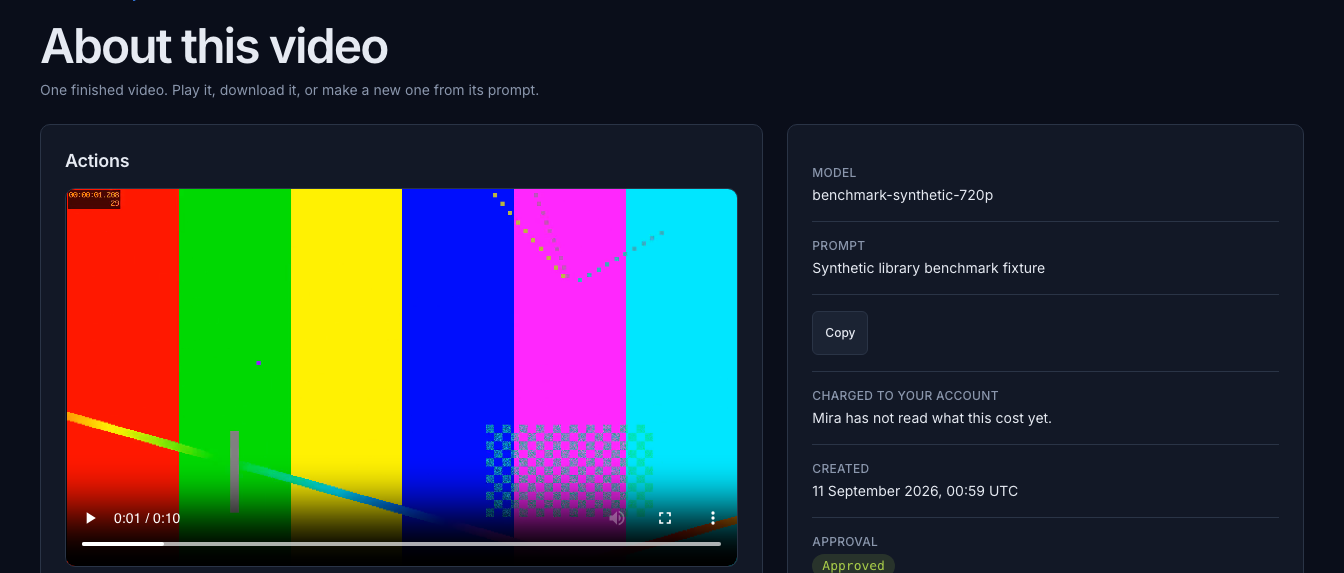
Task: Play the video
Action: click(91, 518)
